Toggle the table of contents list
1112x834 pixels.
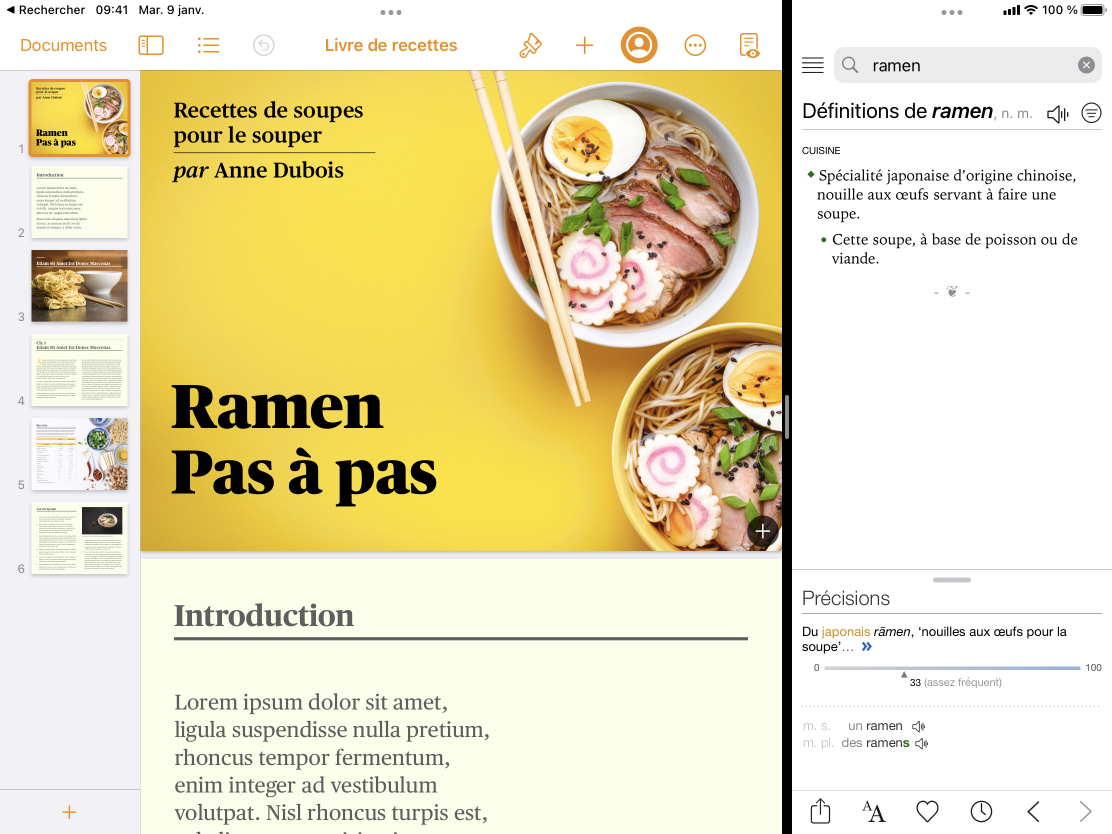pyautogui.click(x=208, y=45)
